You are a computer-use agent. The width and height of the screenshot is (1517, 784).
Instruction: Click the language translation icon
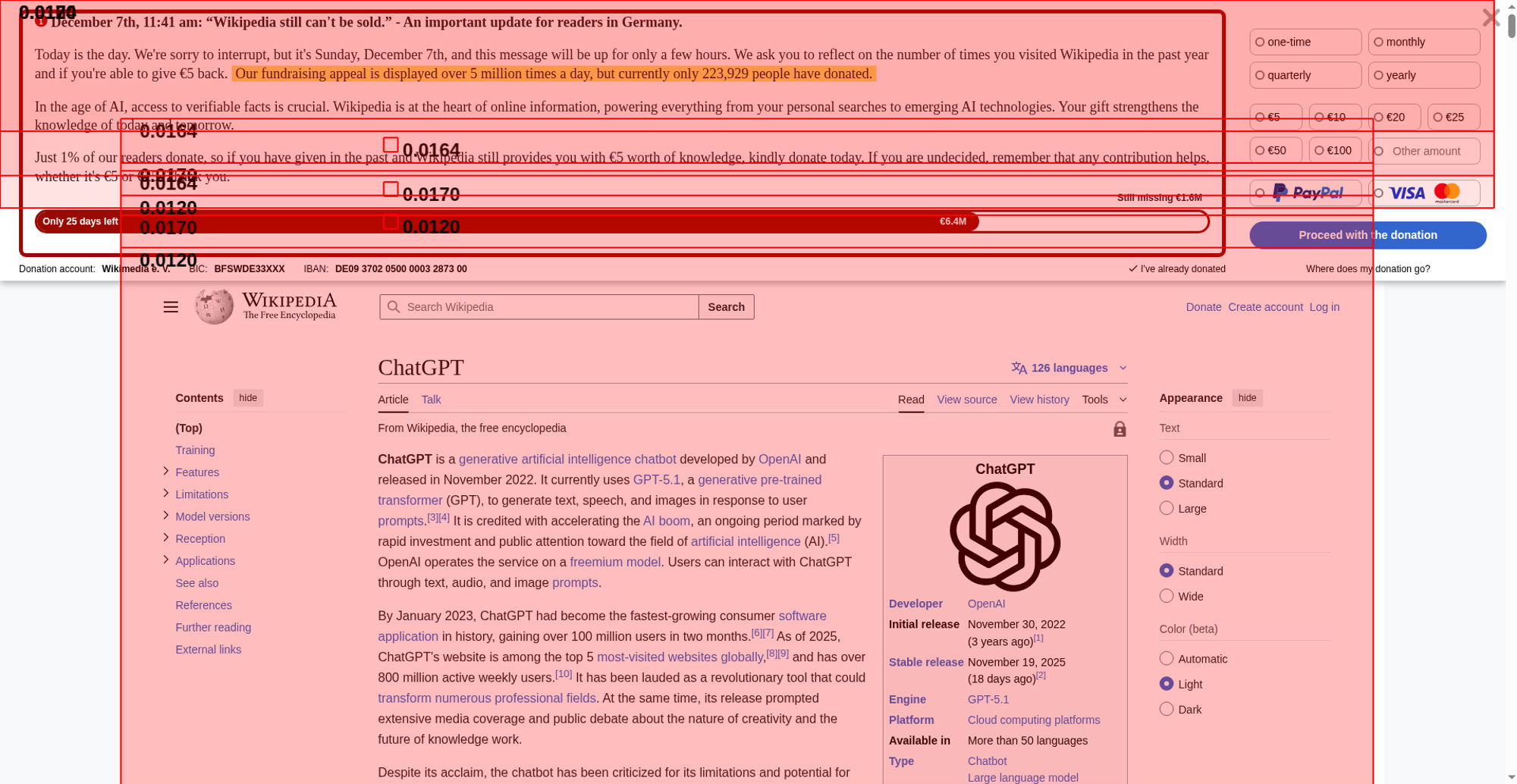coord(1019,368)
